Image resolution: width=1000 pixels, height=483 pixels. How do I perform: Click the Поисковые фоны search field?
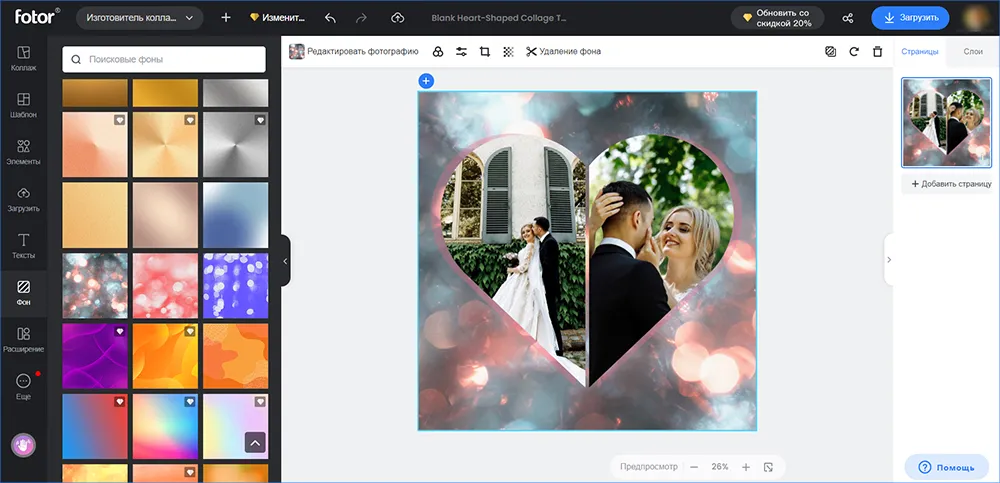pos(164,59)
